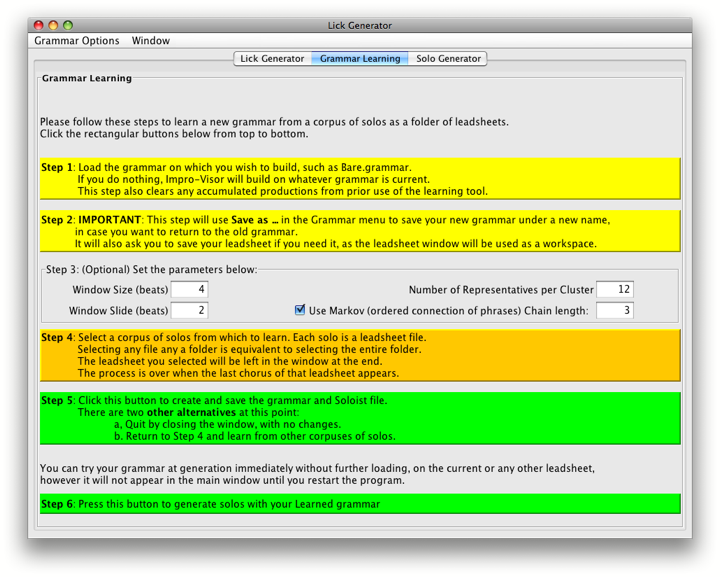Open the Solo Generator tab
This screenshot has width=720, height=577.
pos(448,59)
